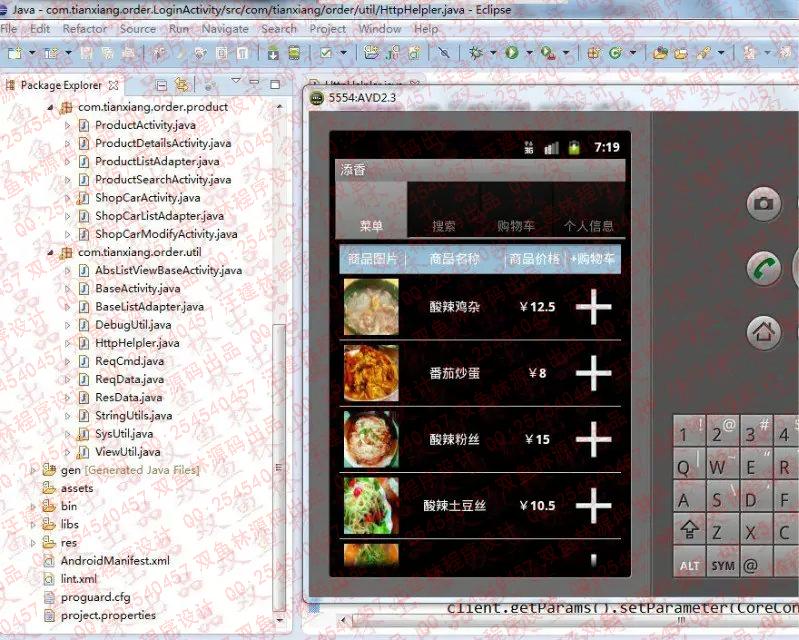Collapse the com.tianxiang.order.util package
This screenshot has height=640, width=799.
tap(50, 252)
